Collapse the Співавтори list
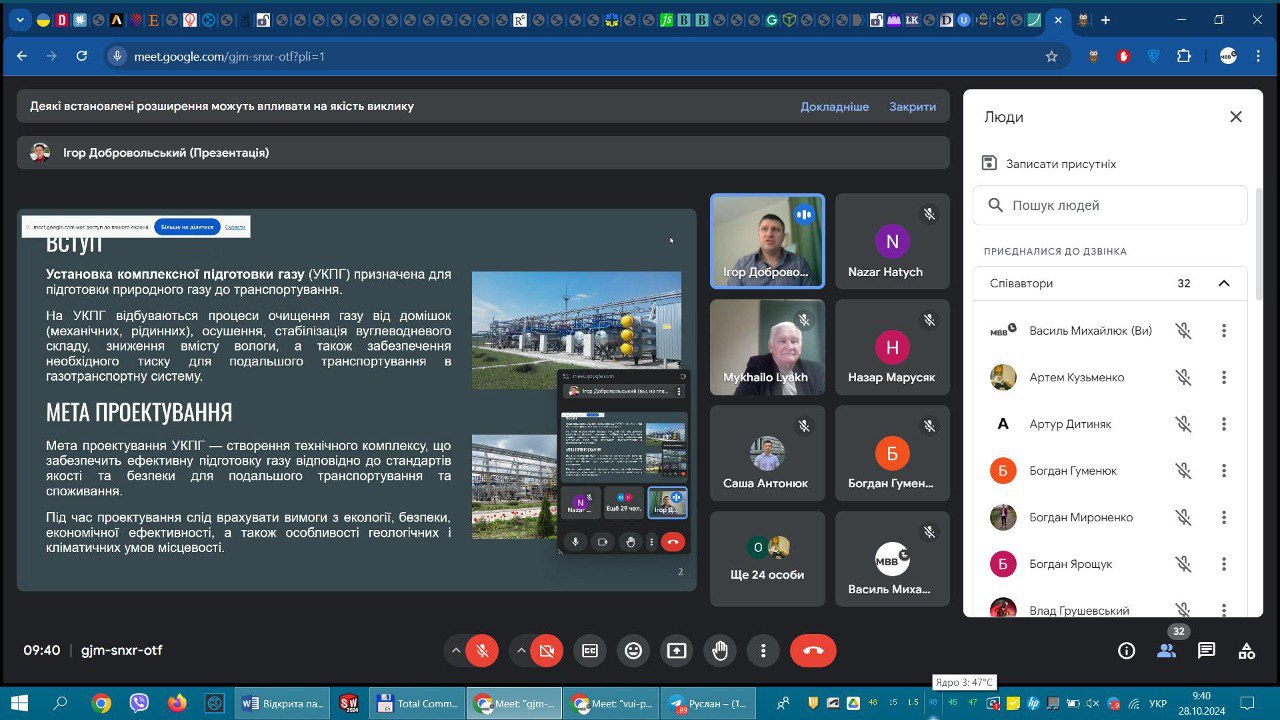Screen dimensions: 1280x720 [1223, 283]
